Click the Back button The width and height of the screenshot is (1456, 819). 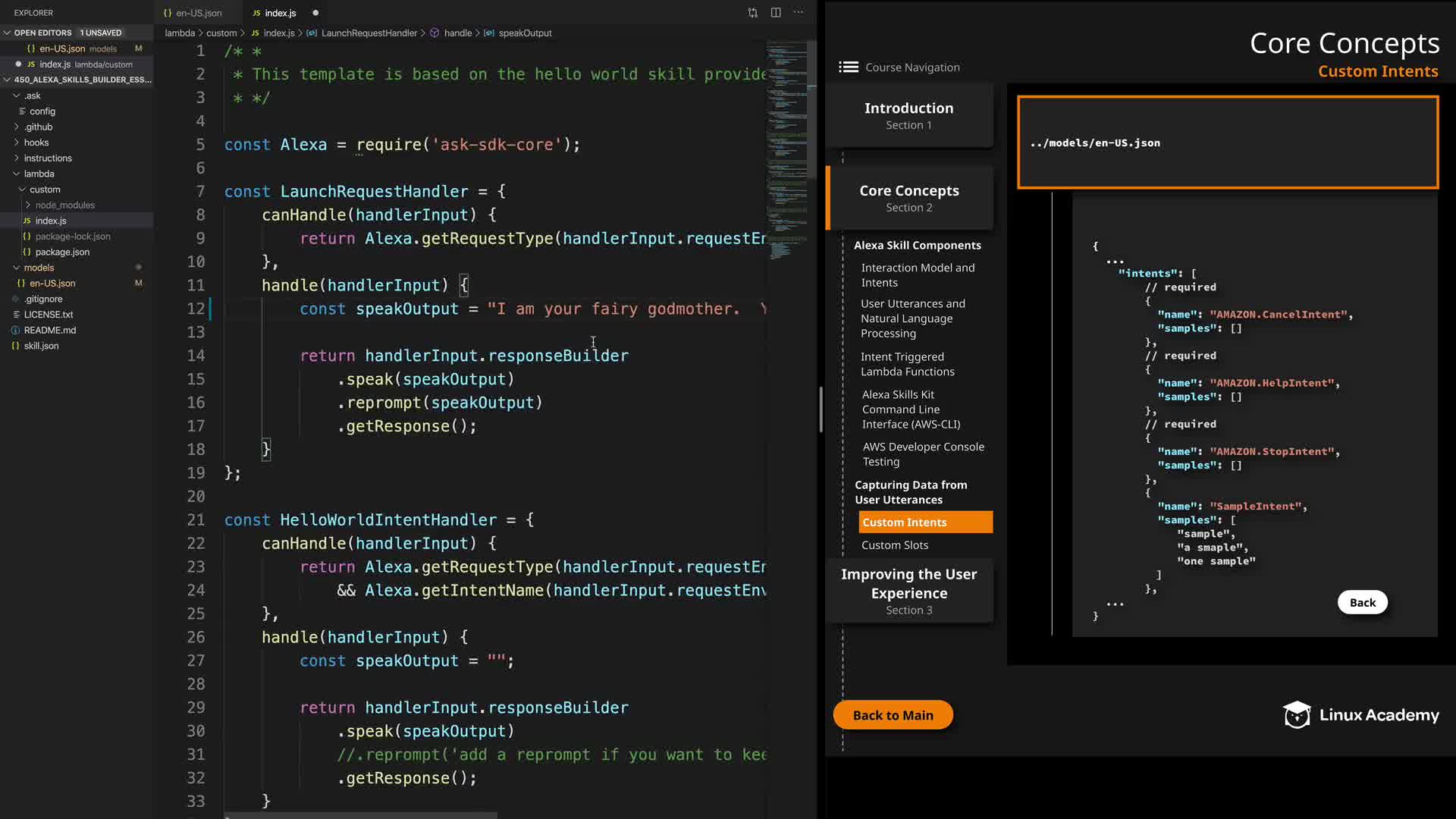[1362, 603]
